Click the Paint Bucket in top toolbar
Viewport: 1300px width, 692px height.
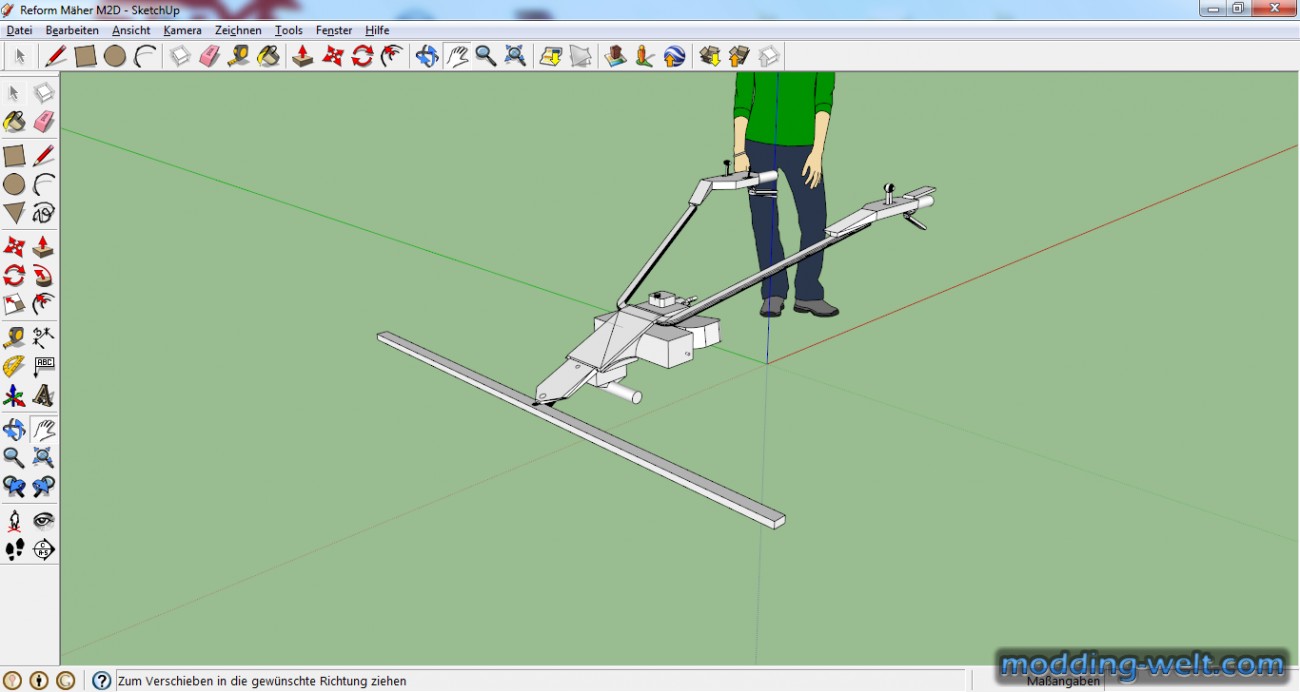(268, 56)
